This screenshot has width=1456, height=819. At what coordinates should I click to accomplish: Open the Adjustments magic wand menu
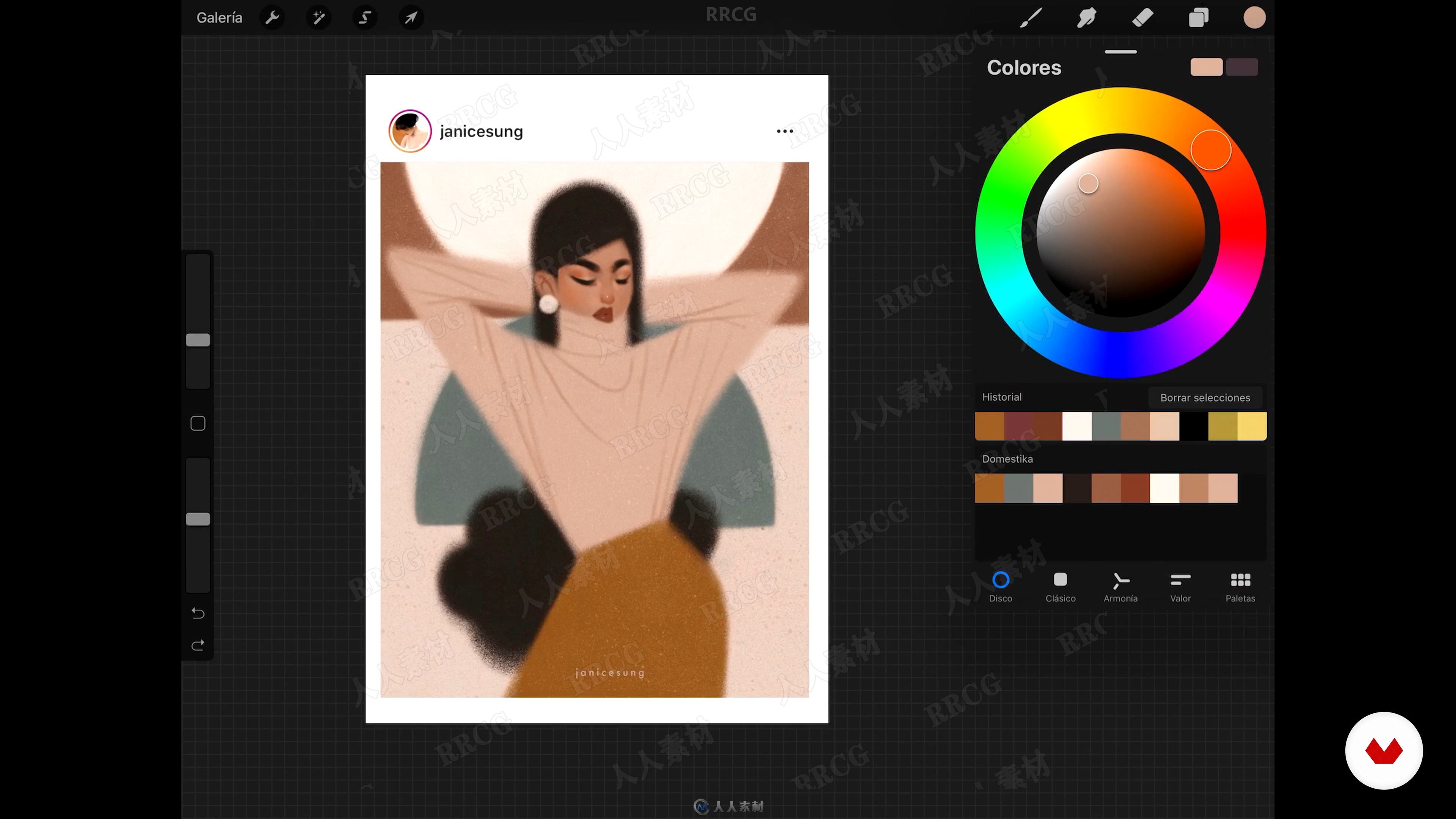click(x=319, y=17)
